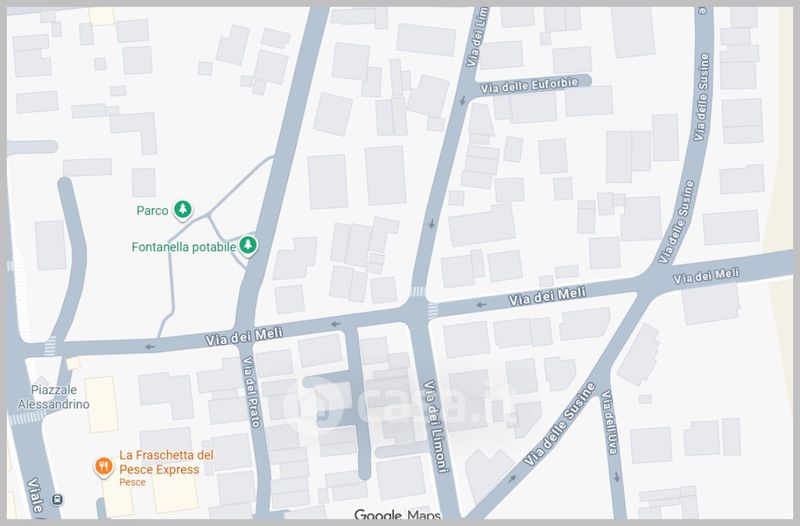Image resolution: width=800 pixels, height=526 pixels.
Task: Open La Fraschetta del Pesce Express label
Action: tap(166, 461)
